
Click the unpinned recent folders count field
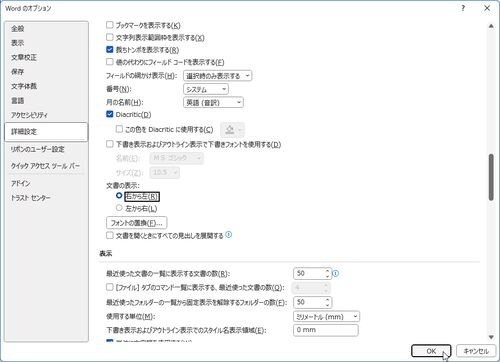coord(309,302)
